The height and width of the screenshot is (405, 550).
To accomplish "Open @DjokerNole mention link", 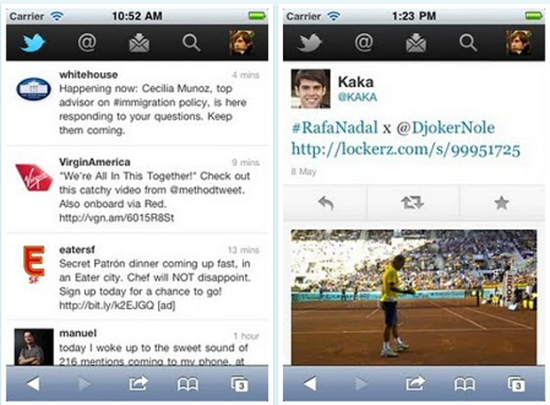I will [x=445, y=128].
